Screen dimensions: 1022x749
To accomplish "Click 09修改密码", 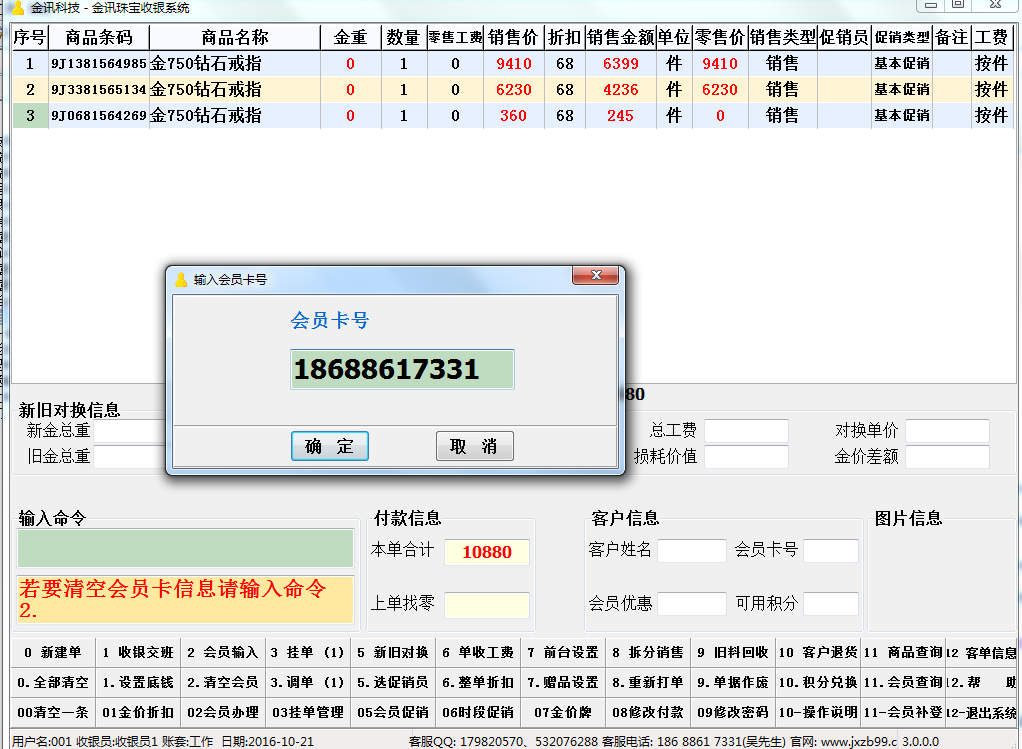I will tap(733, 712).
